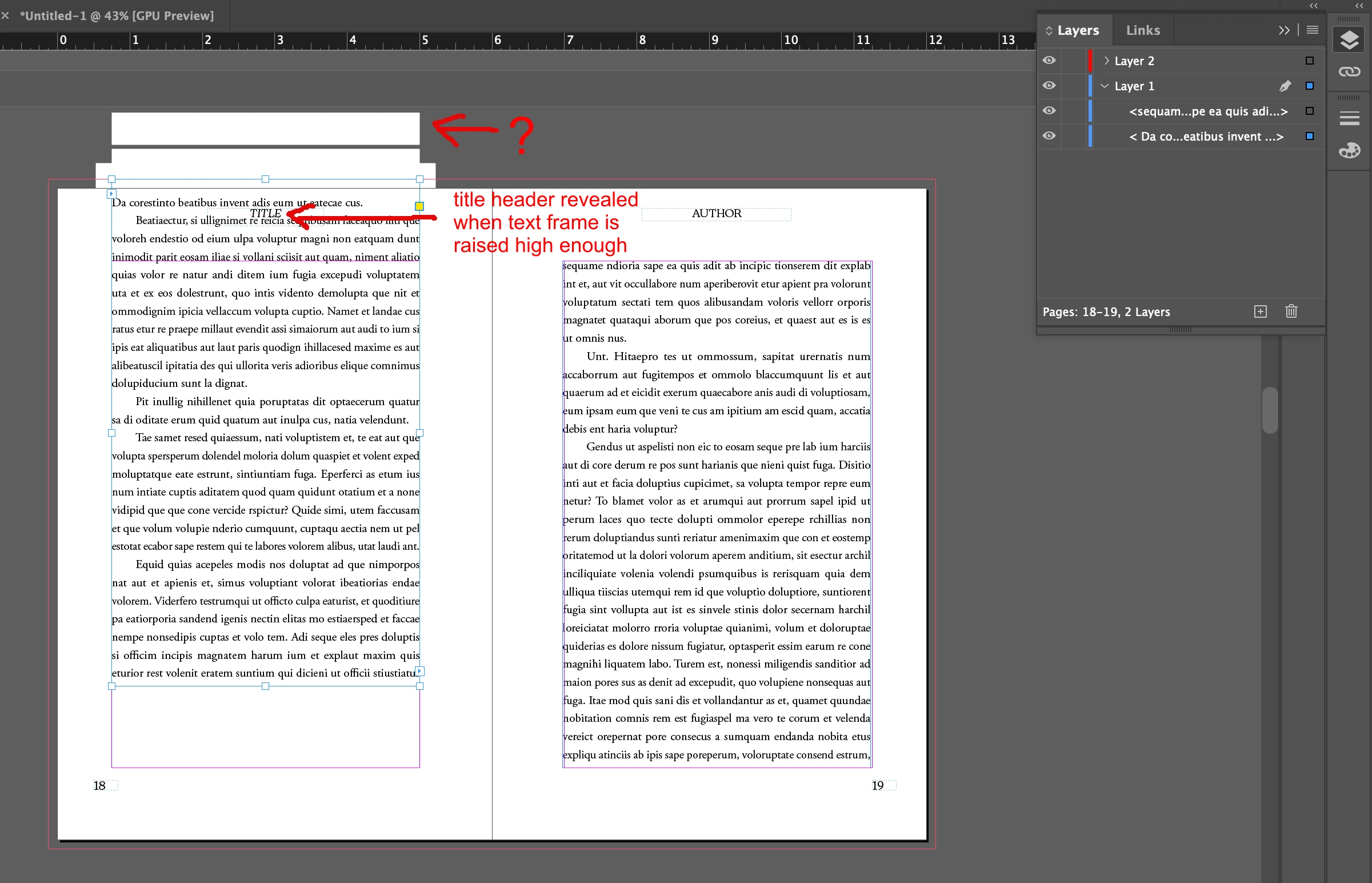Screen dimensions: 1372x883
Task: Open the Stroke panel dock icon
Action: [1349, 119]
